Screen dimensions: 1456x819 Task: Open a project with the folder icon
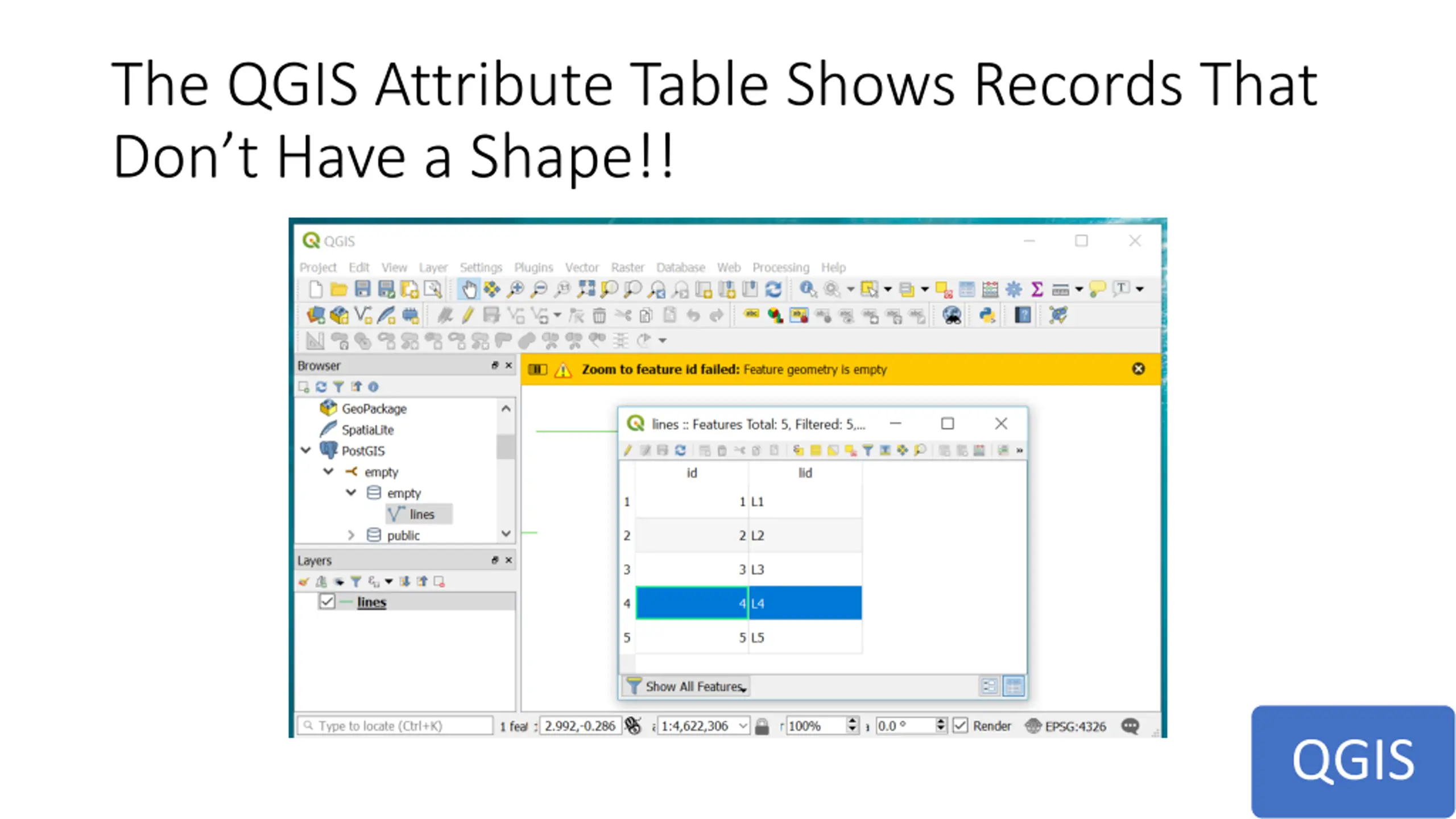tap(339, 289)
